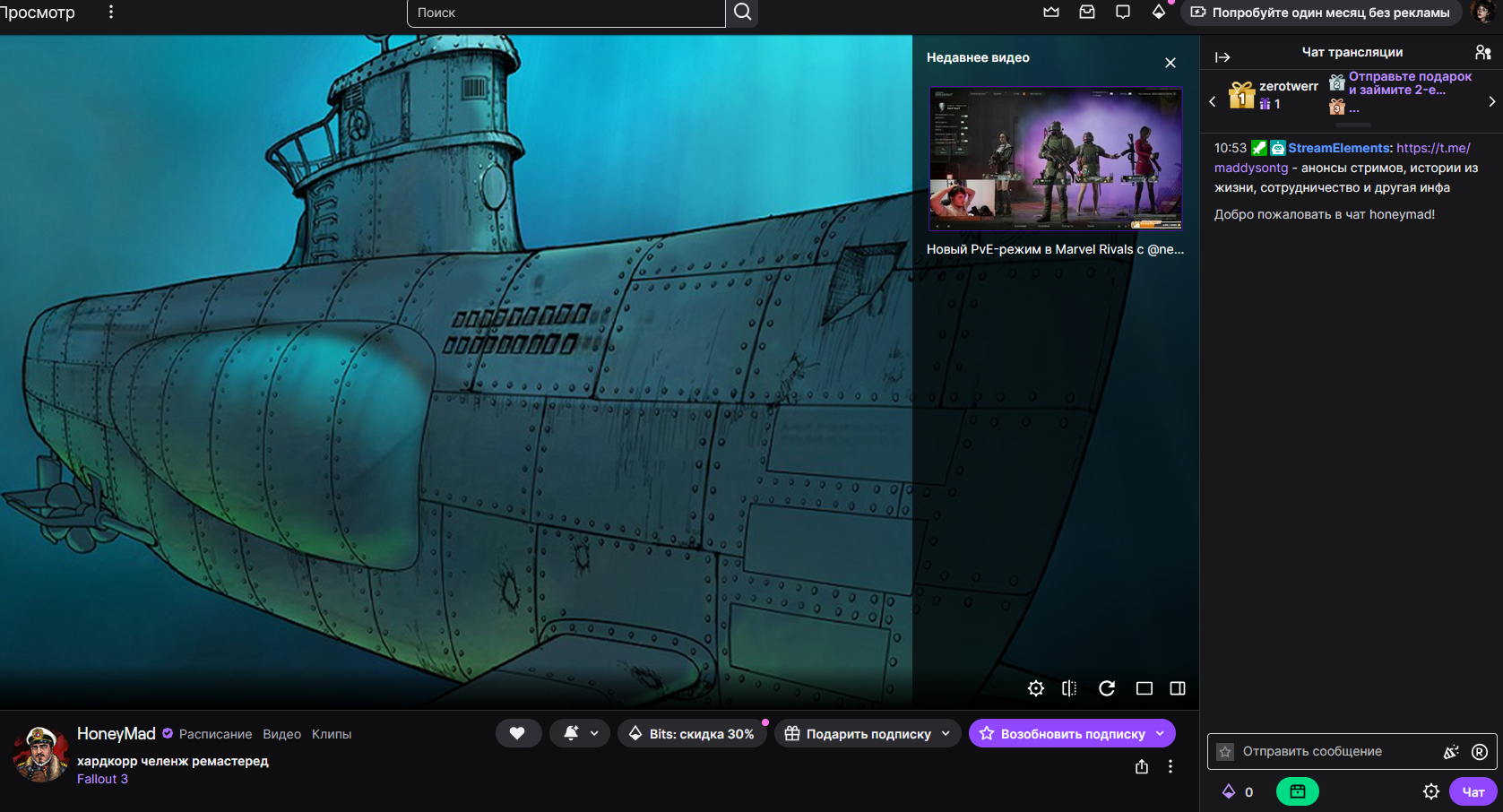The width and height of the screenshot is (1503, 812).
Task: Click the stream title хардкорр челенж ремастеред
Action: (173, 761)
